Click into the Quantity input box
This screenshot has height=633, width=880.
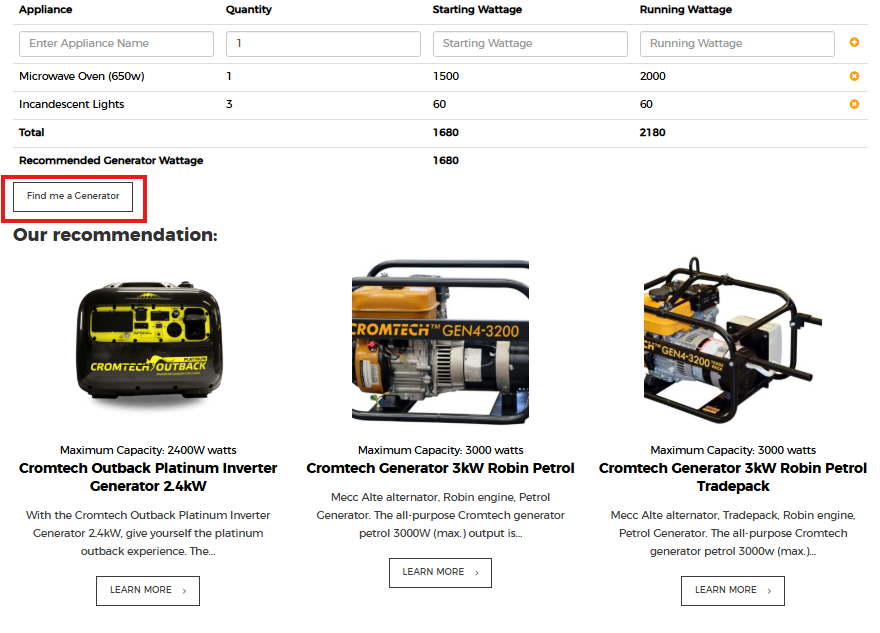323,44
